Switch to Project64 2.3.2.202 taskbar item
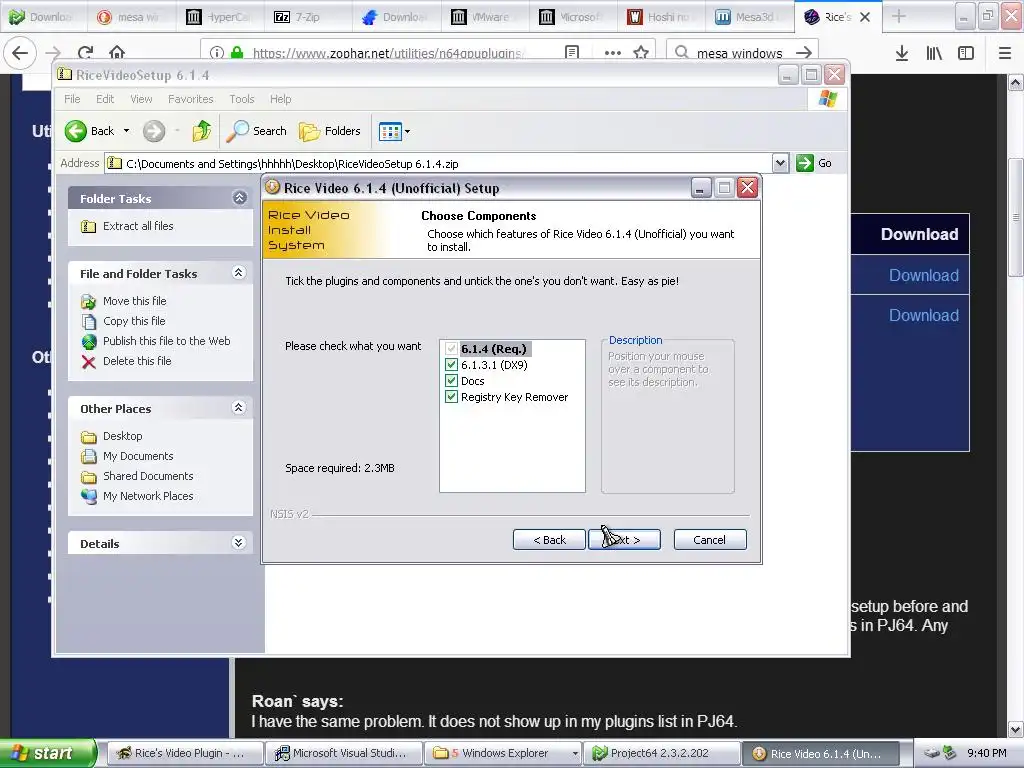Screen dimensions: 1024x768 662,754
